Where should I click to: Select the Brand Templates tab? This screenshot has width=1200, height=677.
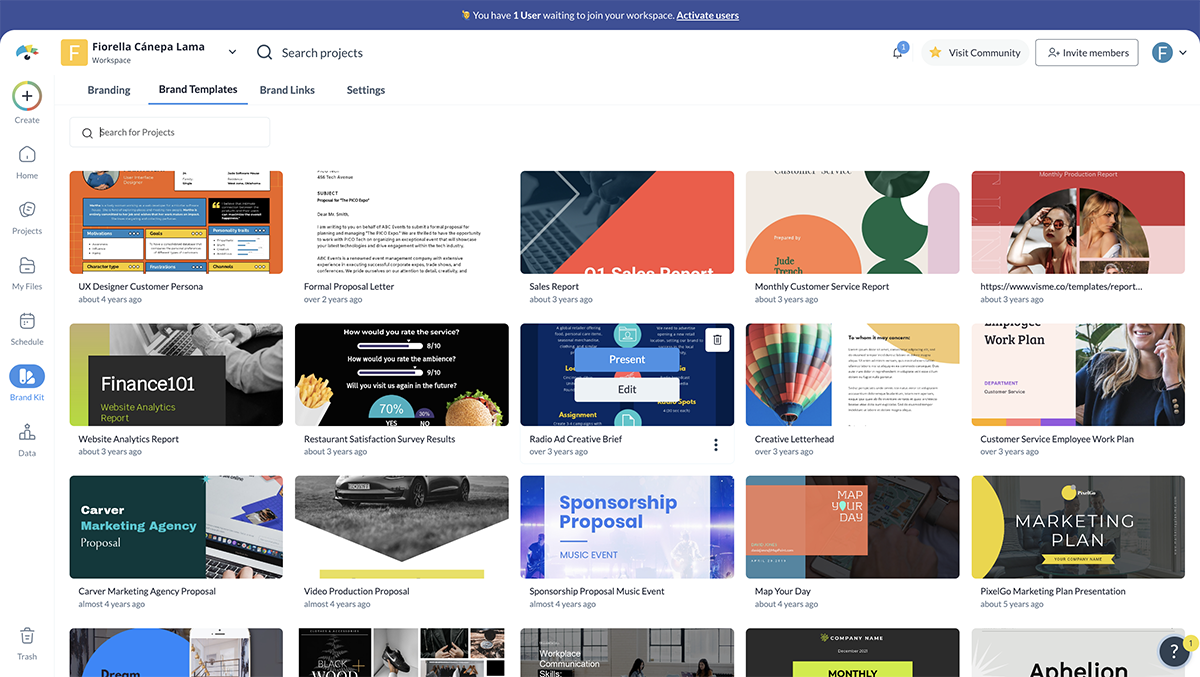pyautogui.click(x=198, y=90)
